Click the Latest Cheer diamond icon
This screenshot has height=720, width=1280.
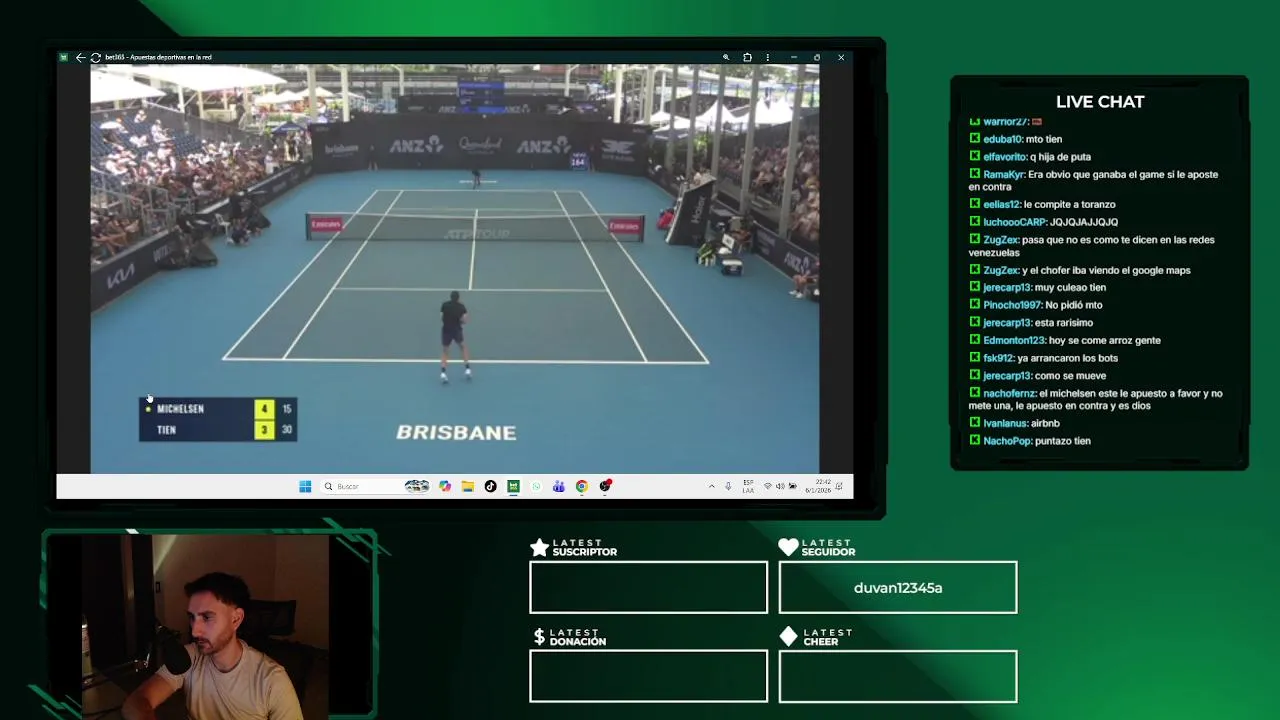pos(788,636)
